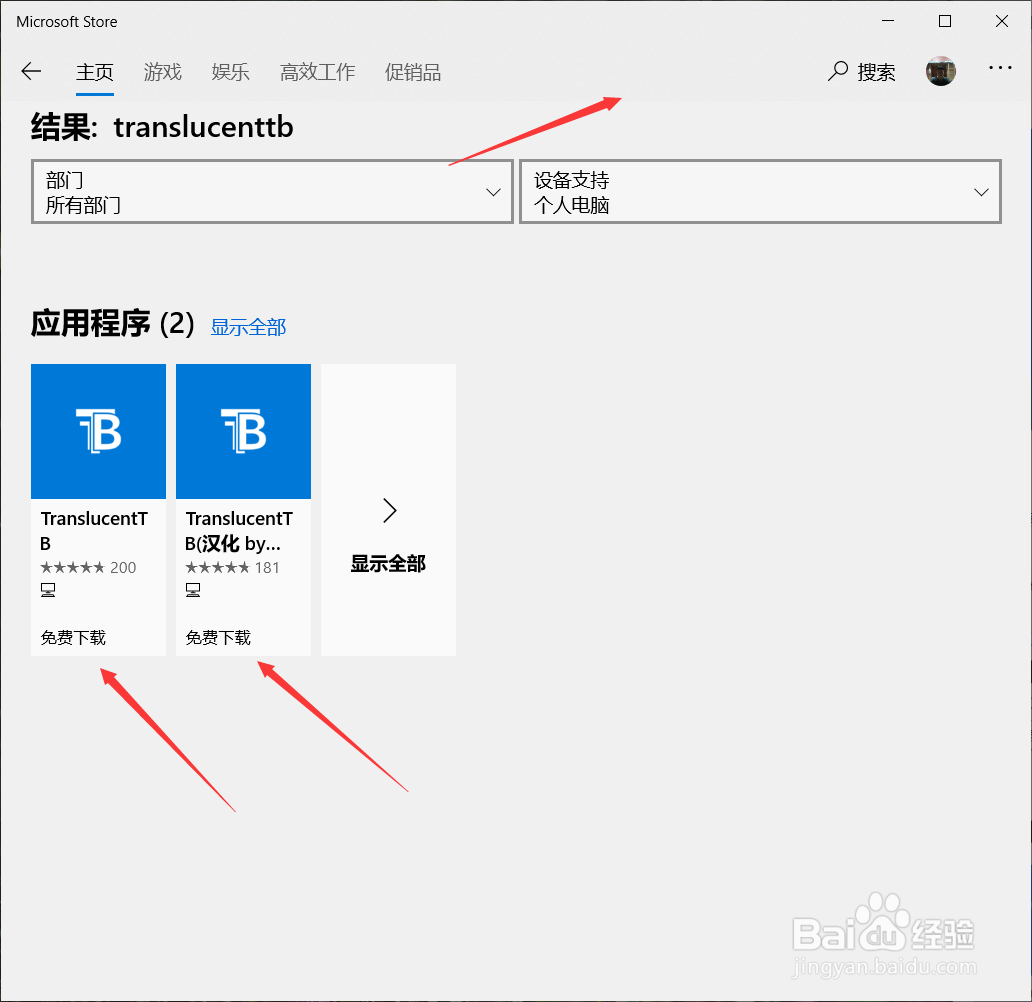
Task: Minimize the Microsoft Store window
Action: 888,21
